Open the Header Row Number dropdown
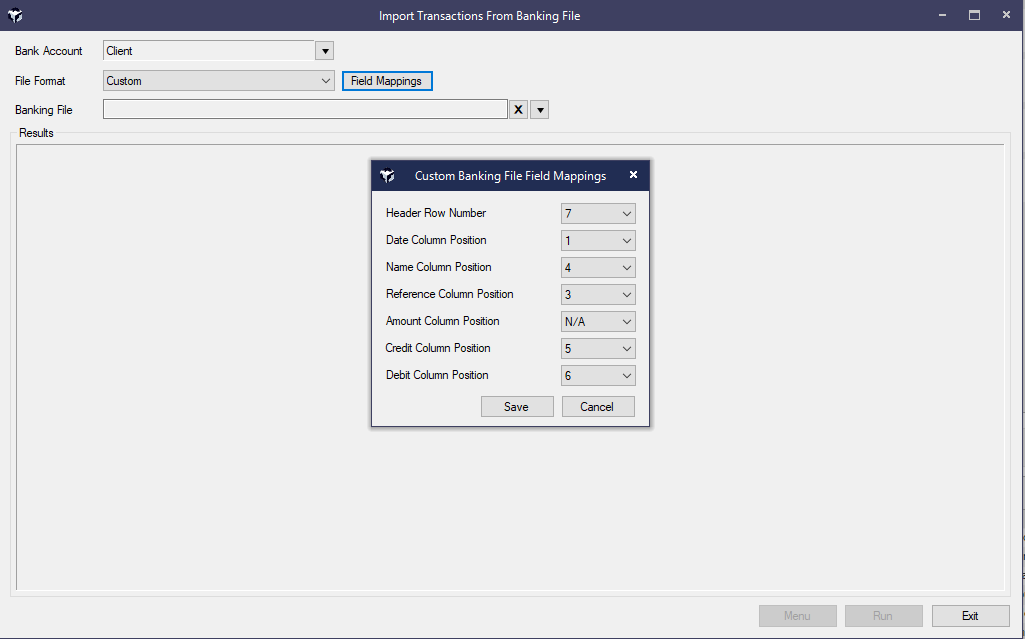1025x639 pixels. point(598,214)
